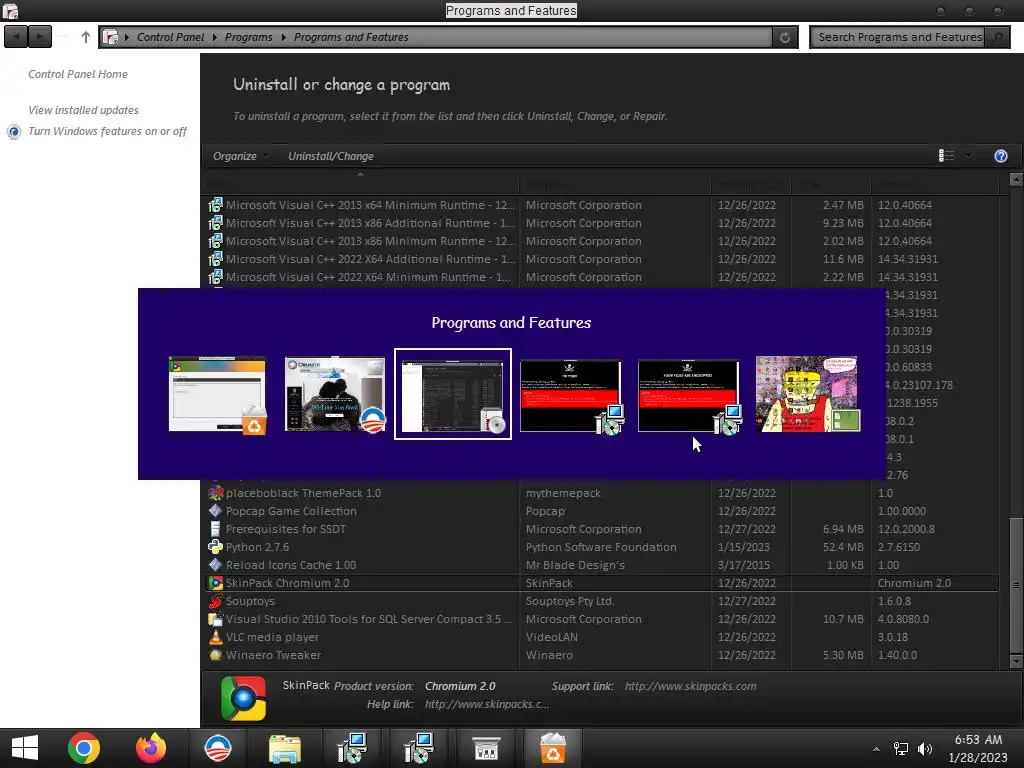This screenshot has width=1024, height=768.
Task: Click Uninstall/Change in the toolbar
Action: point(331,156)
